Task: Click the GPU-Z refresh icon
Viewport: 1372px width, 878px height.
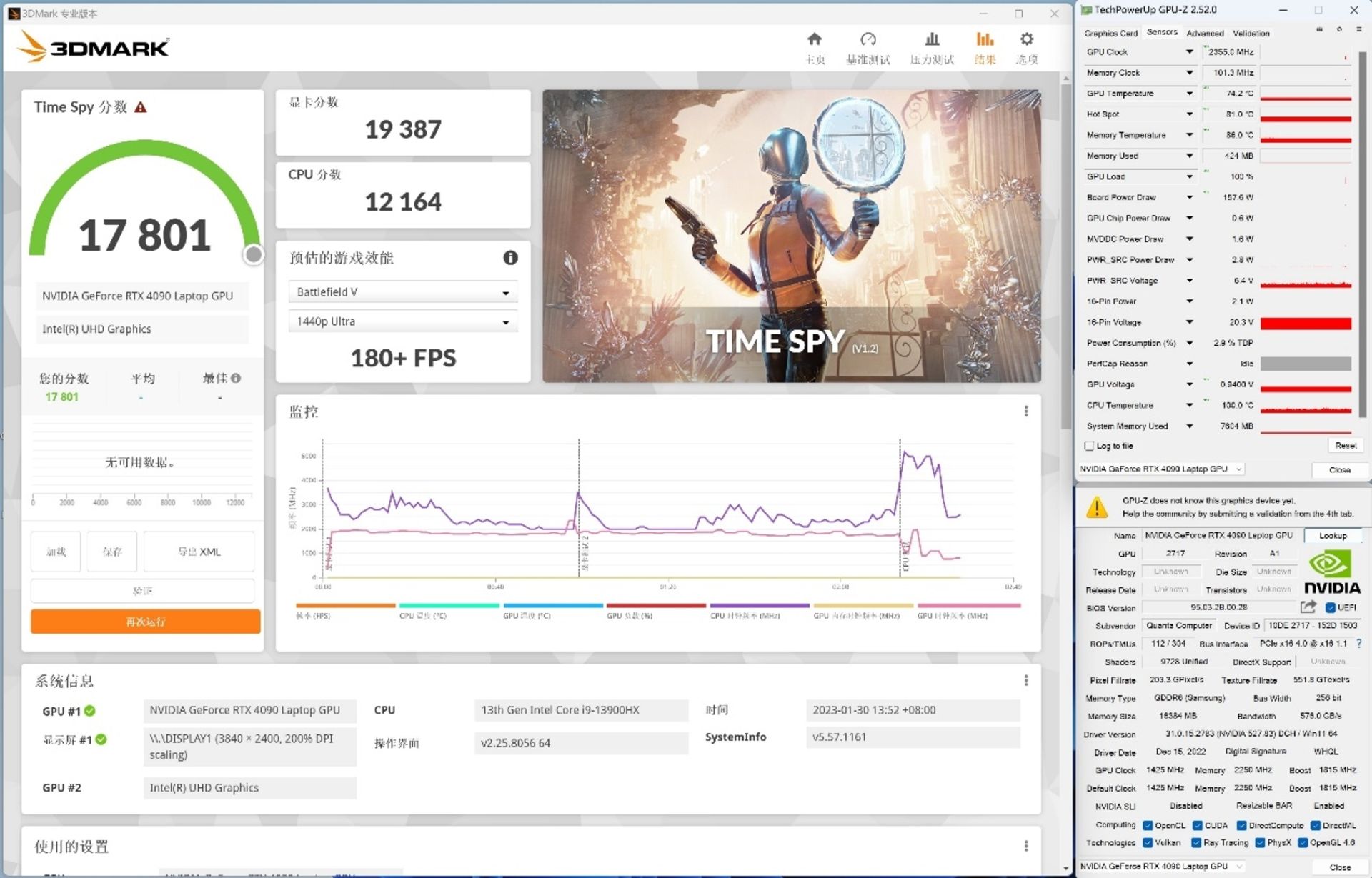Action: (1338, 30)
